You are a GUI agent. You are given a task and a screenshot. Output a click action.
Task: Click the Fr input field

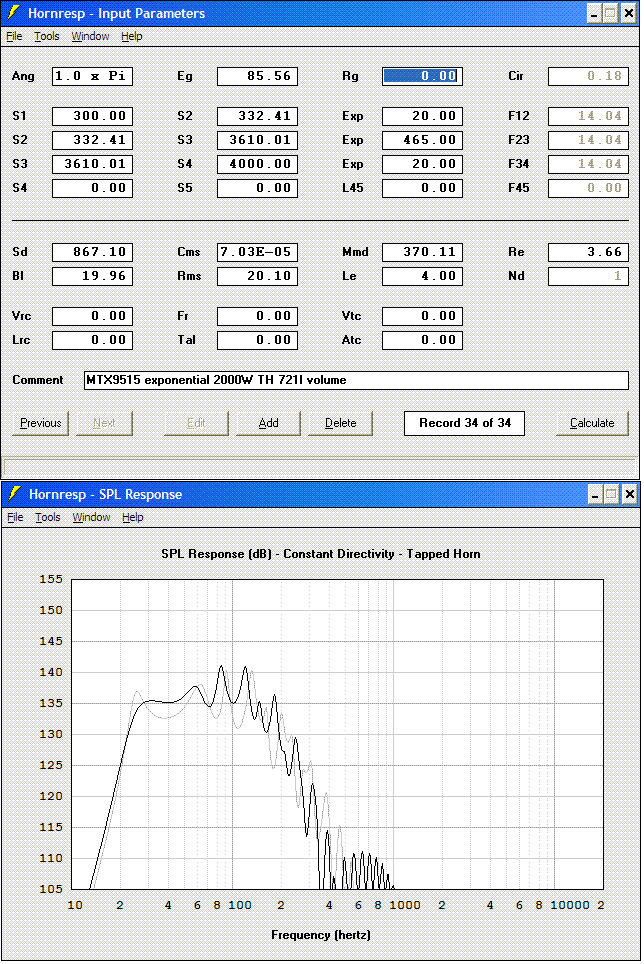(x=257, y=316)
